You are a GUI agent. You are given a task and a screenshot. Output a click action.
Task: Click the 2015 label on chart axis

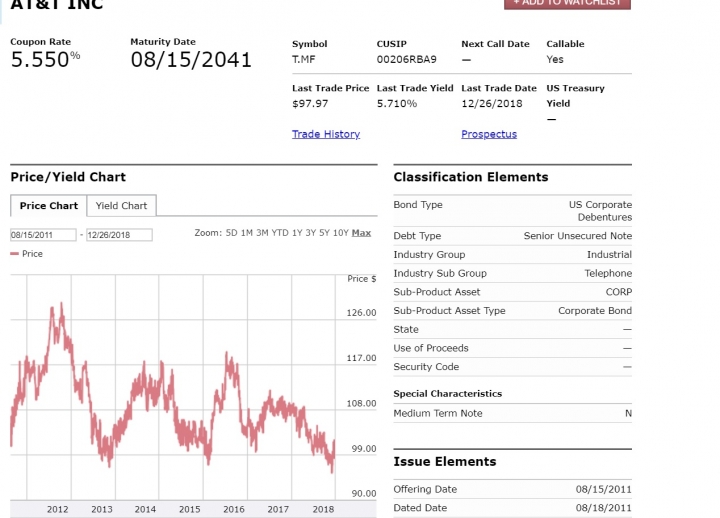tap(190, 509)
